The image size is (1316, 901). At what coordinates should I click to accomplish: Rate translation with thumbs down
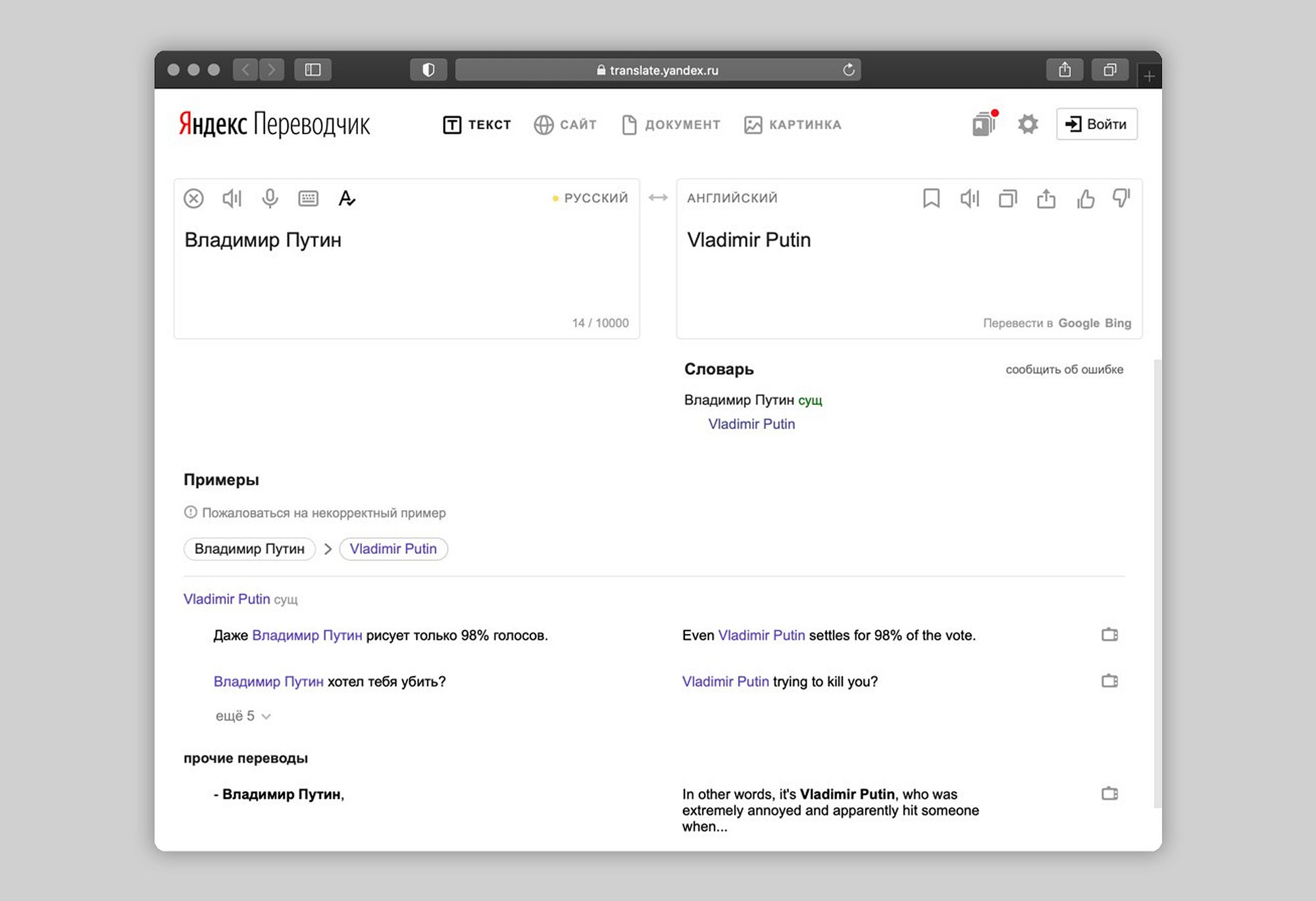(x=1121, y=198)
